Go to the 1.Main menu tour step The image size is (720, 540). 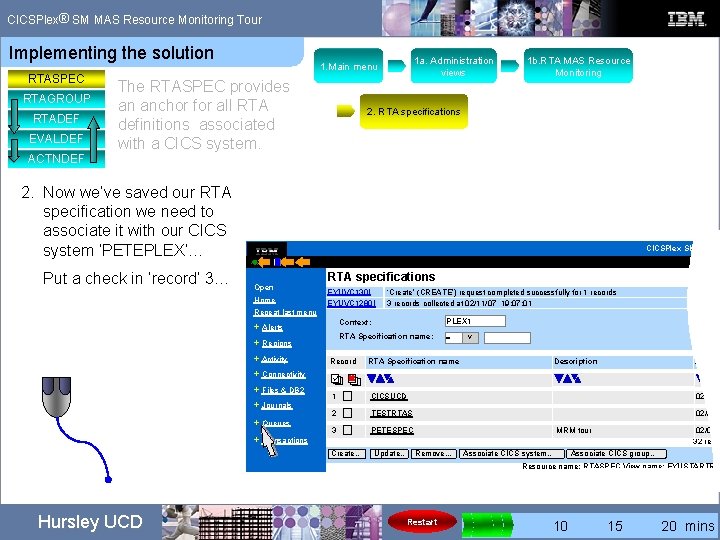coord(349,66)
